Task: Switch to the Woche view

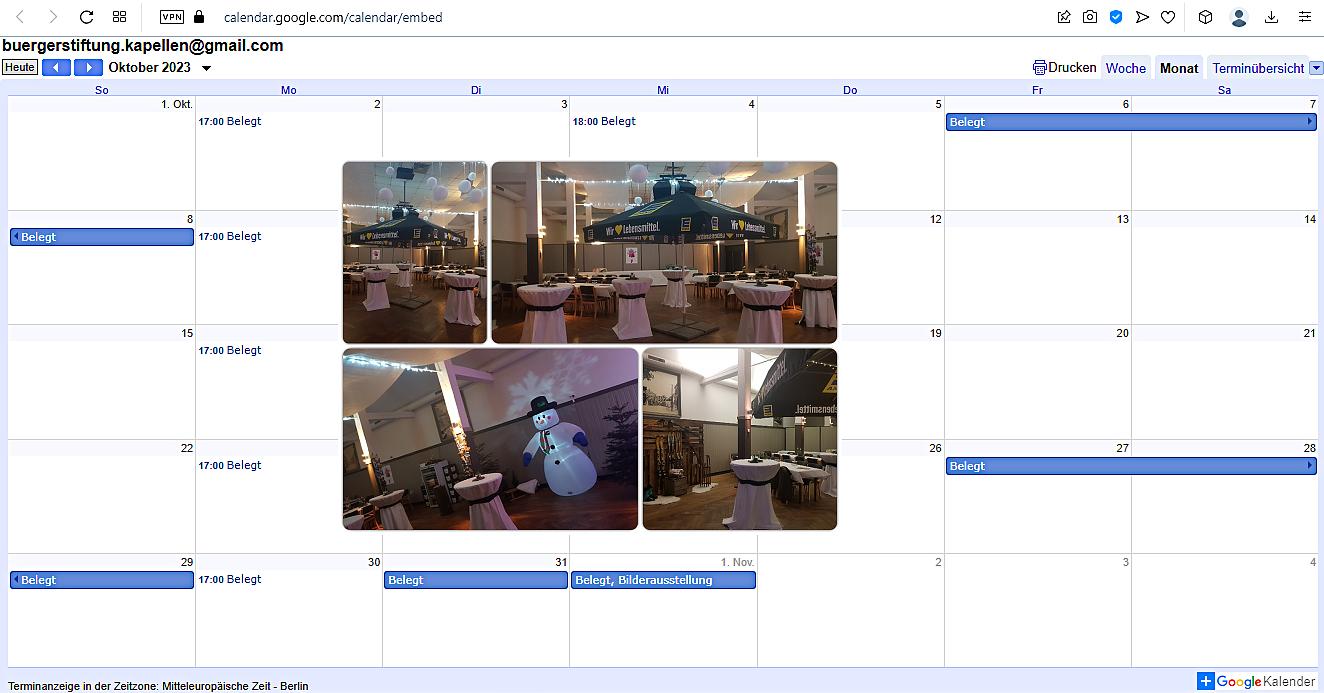Action: coord(1126,67)
